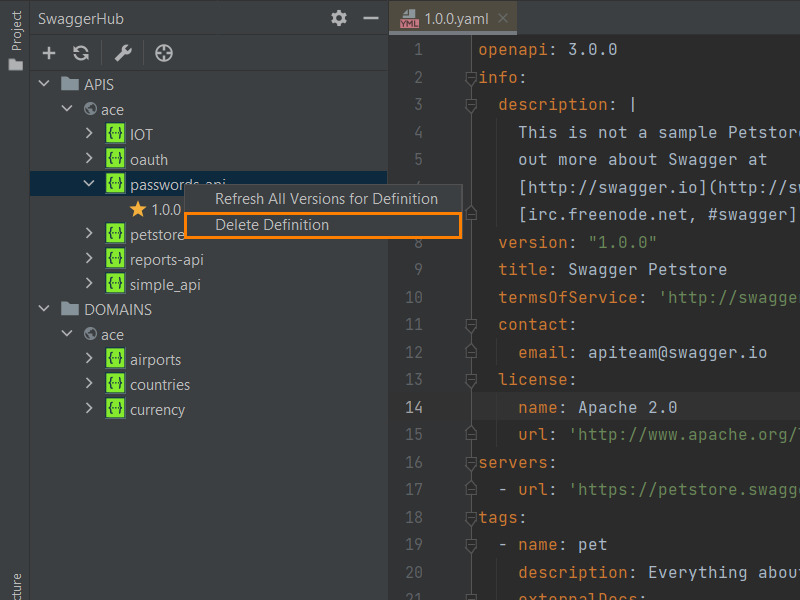800x600 pixels.
Task: Select the reports-api tree item
Action: click(x=166, y=260)
